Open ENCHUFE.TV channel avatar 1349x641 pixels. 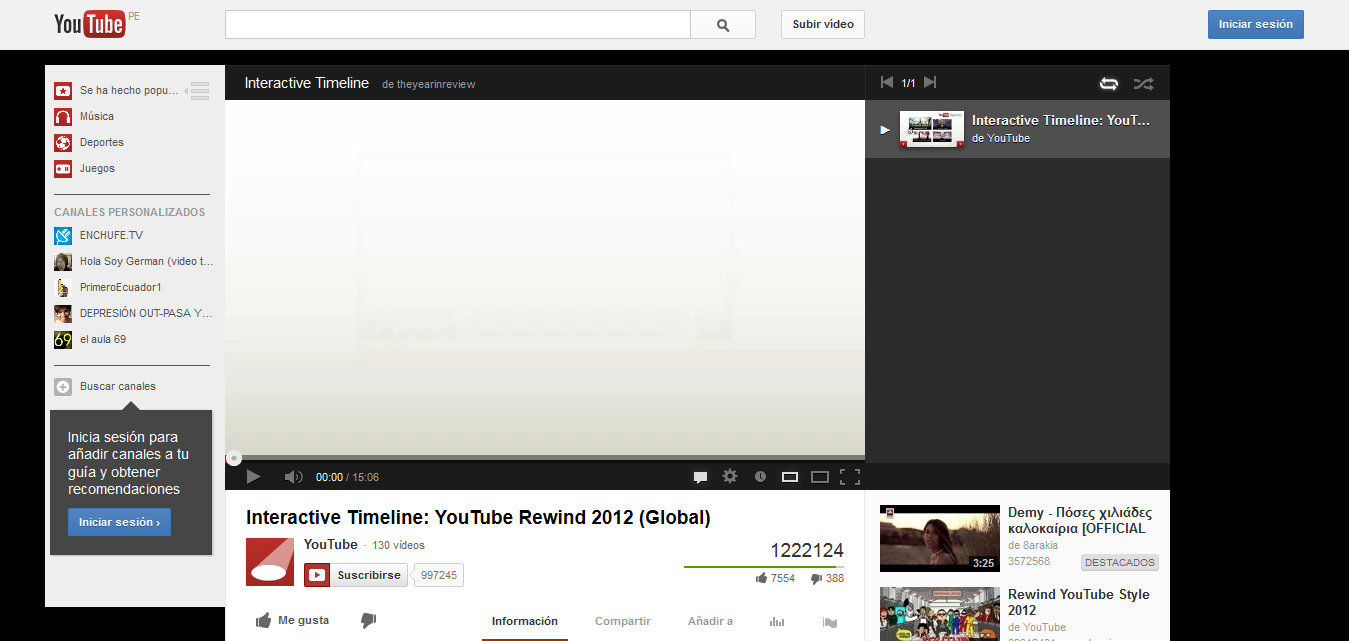click(x=63, y=236)
